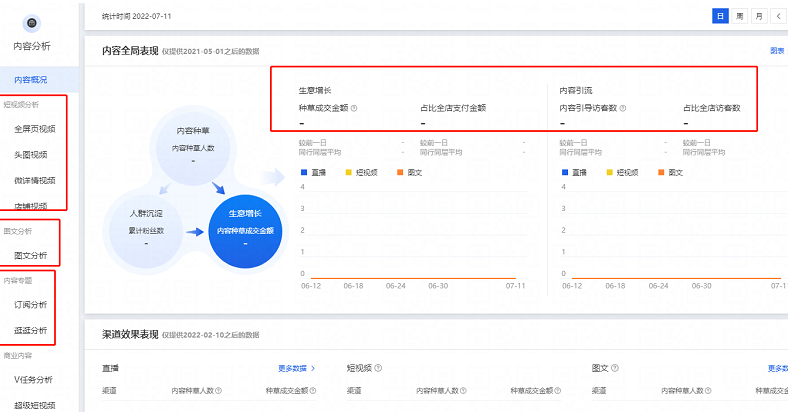This screenshot has height=413, width=798.
Task: Click the 渠道效果表现 section title
Action: [130, 335]
